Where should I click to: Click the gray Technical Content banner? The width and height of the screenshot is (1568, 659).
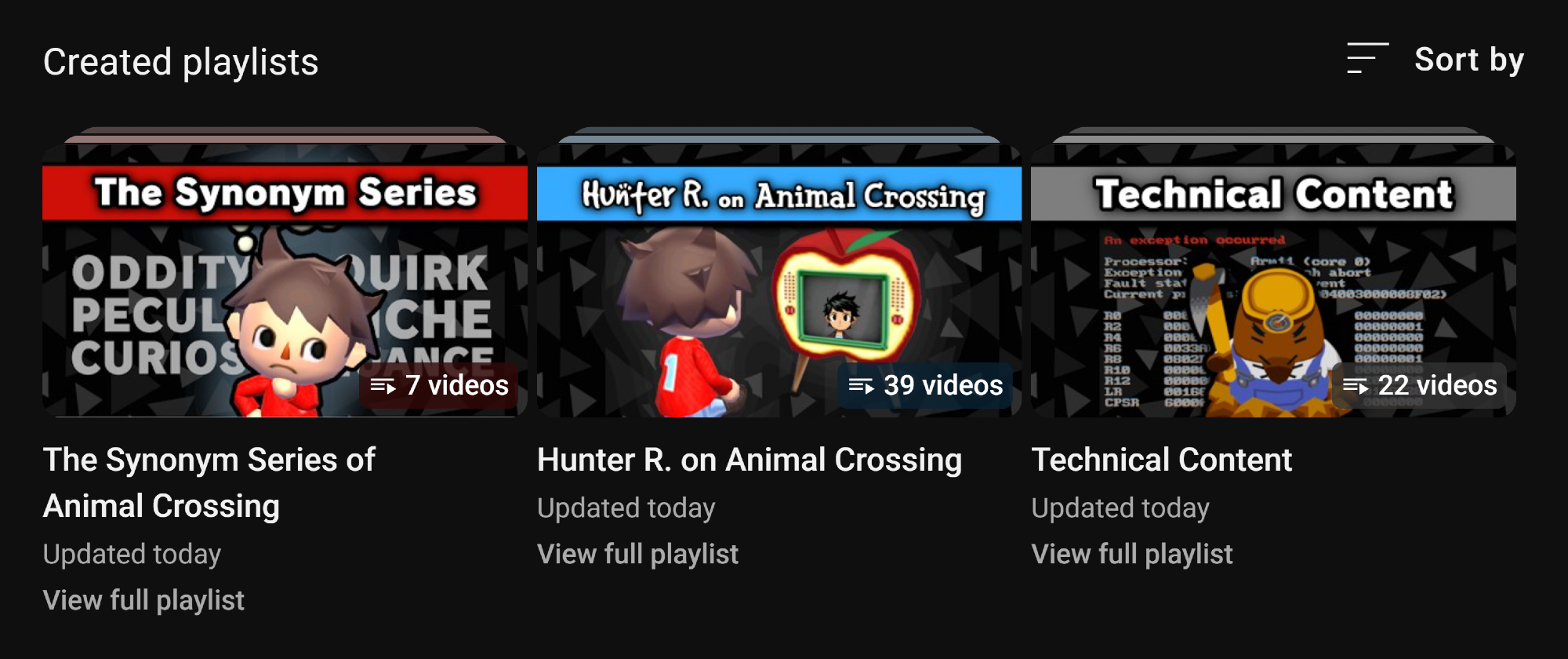click(1273, 193)
